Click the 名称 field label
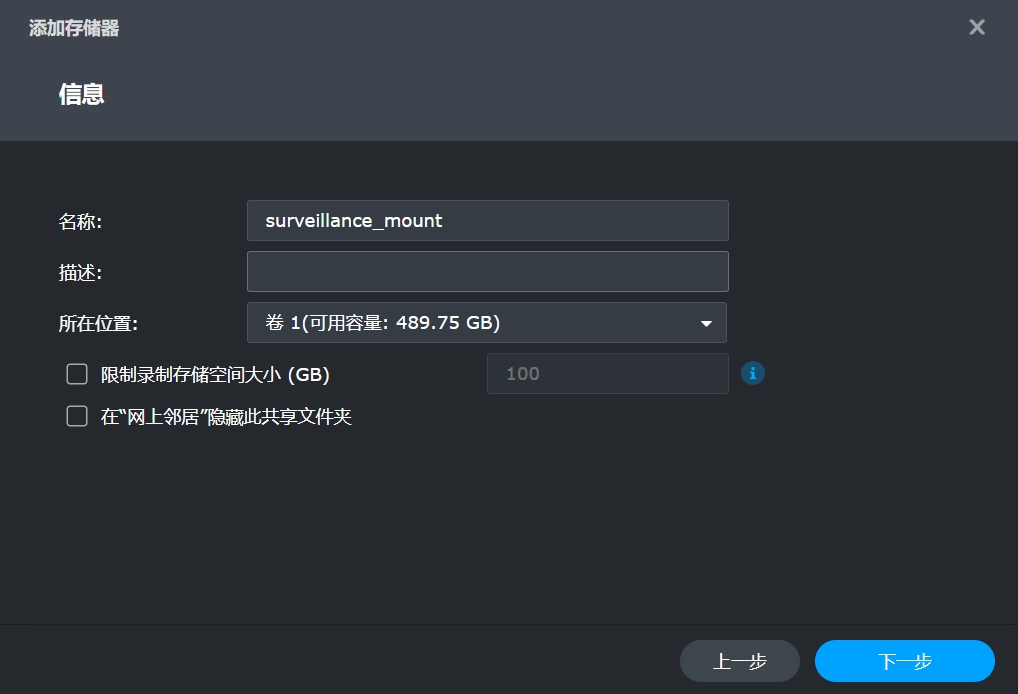The height and width of the screenshot is (694, 1018). pyautogui.click(x=80, y=222)
